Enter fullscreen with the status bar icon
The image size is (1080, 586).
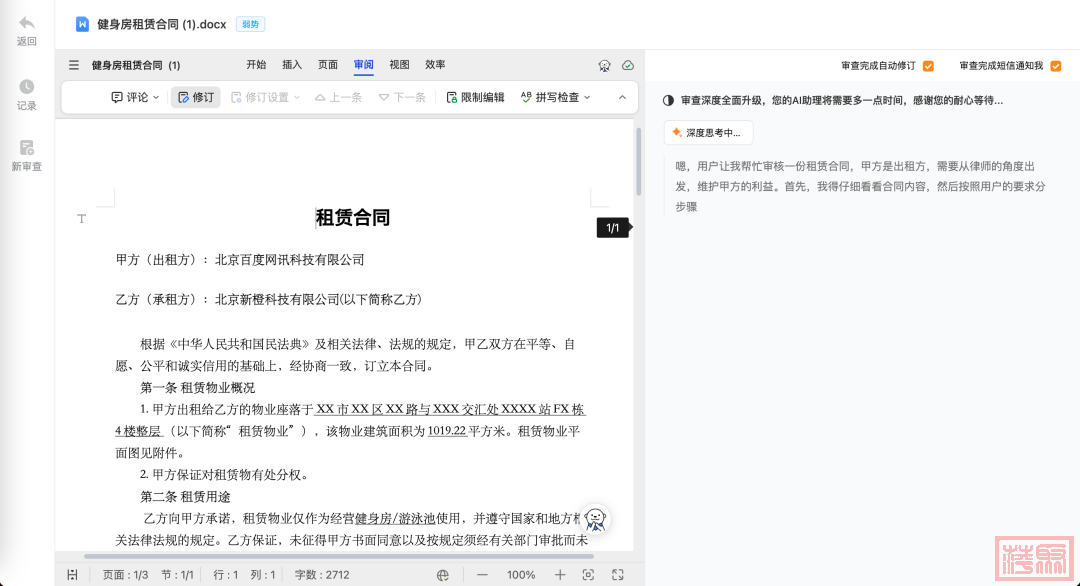coord(618,575)
